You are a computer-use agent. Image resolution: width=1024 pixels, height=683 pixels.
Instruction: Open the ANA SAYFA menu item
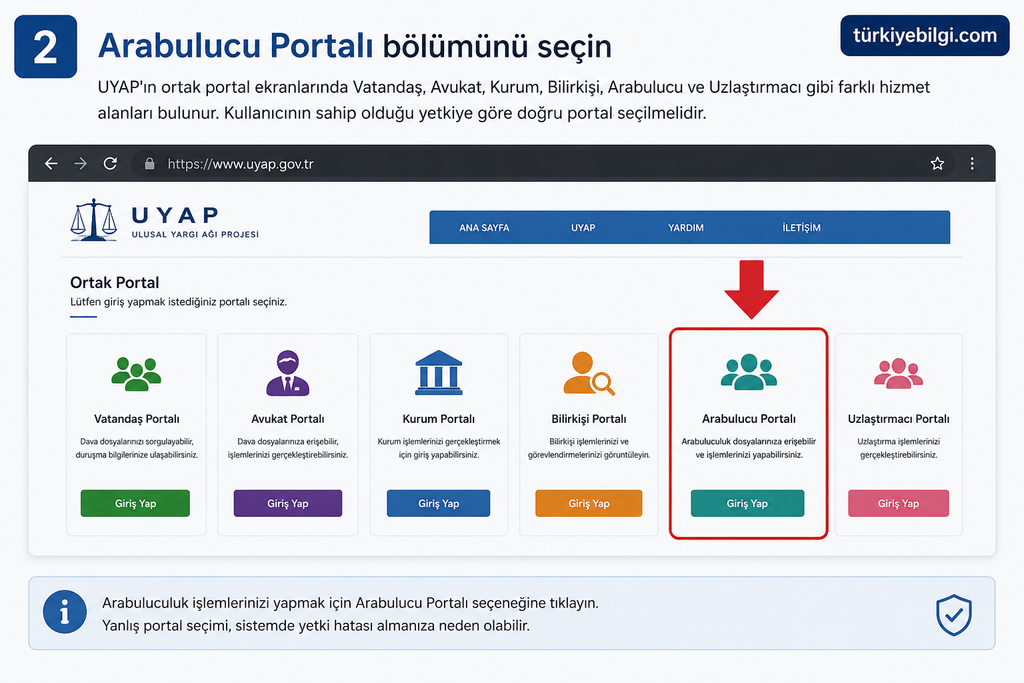click(484, 227)
